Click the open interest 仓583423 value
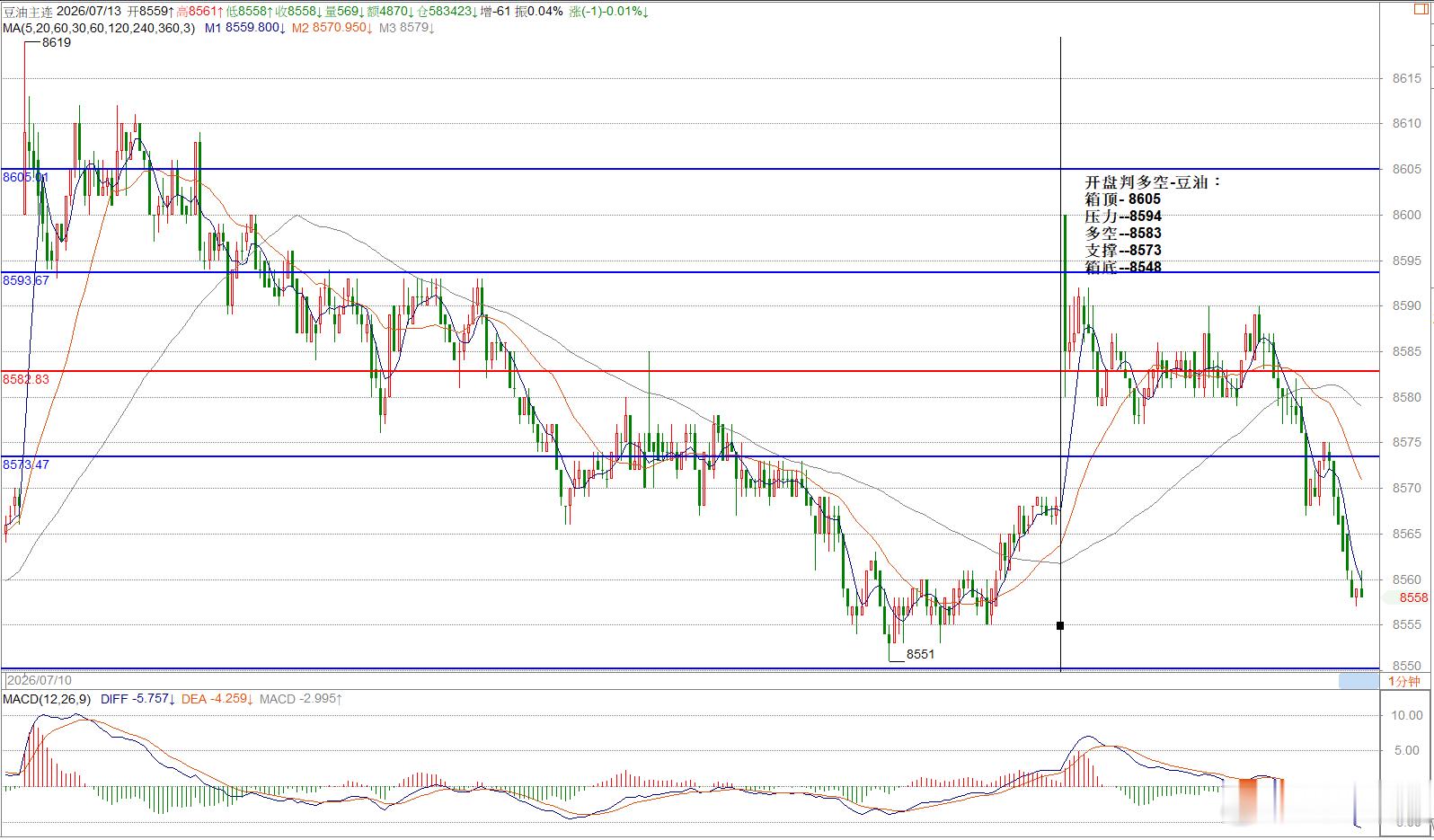Screen dimensions: 1434x840 click(x=447, y=12)
